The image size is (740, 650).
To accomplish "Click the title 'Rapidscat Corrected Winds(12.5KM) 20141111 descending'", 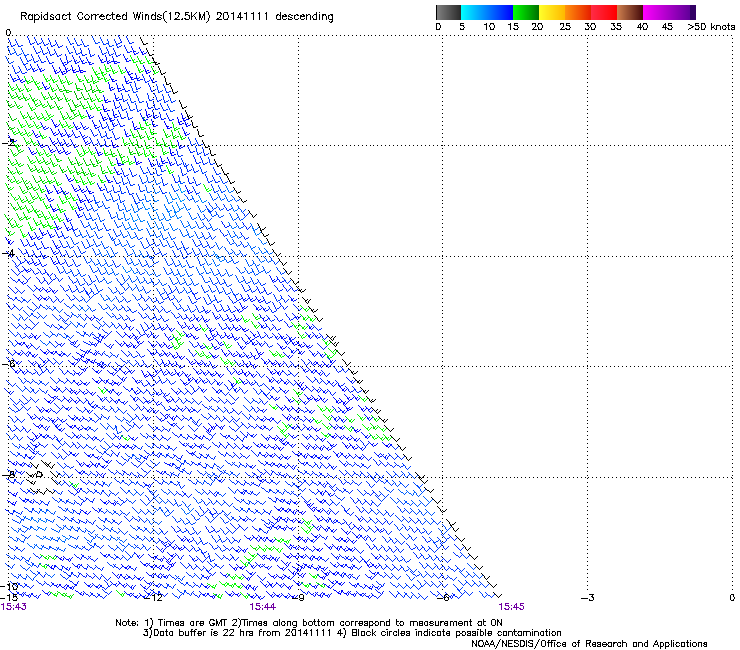I will coord(177,17).
